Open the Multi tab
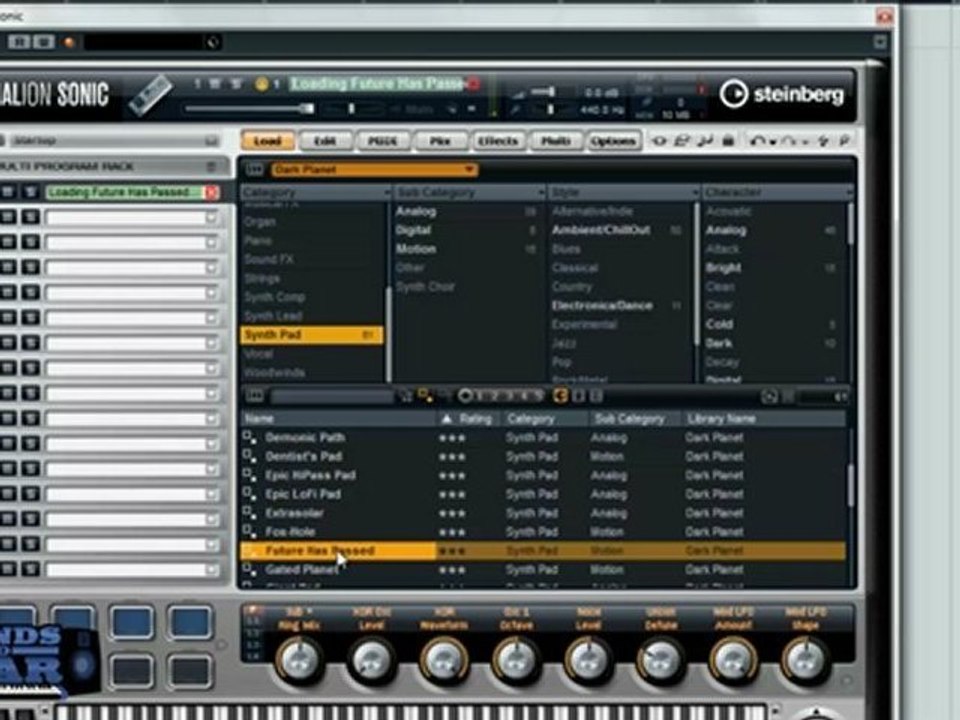This screenshot has width=960, height=720. click(x=555, y=141)
